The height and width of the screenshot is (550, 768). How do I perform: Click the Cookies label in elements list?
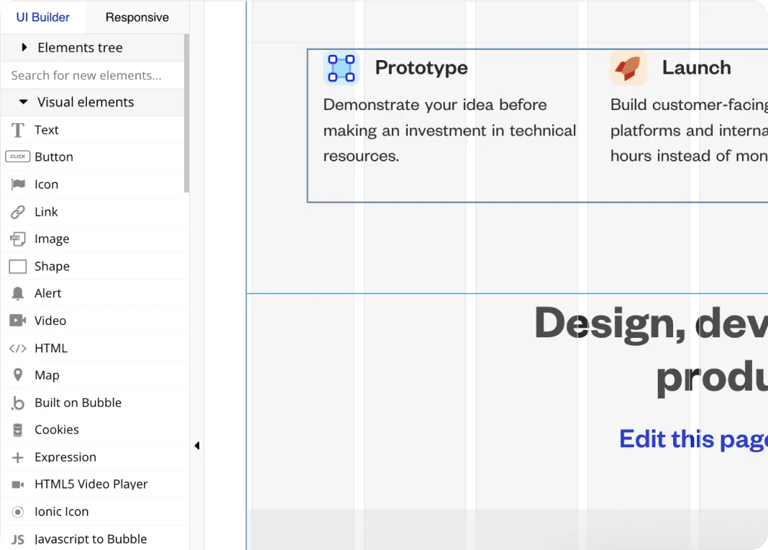click(57, 430)
